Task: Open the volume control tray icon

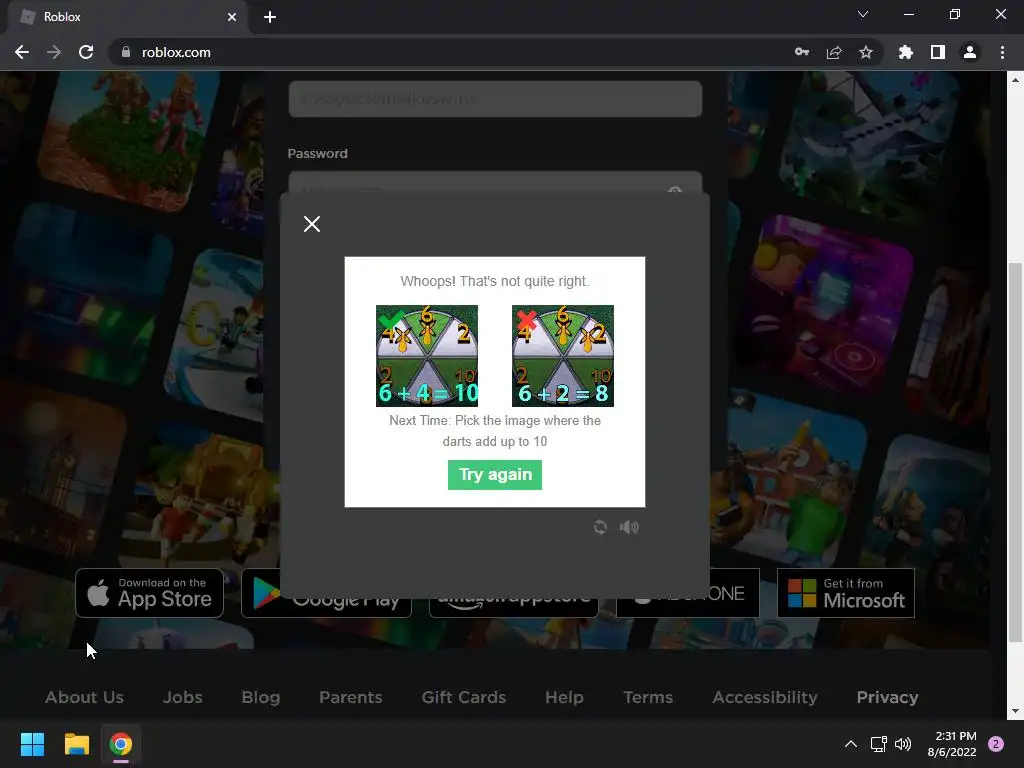Action: tap(903, 744)
